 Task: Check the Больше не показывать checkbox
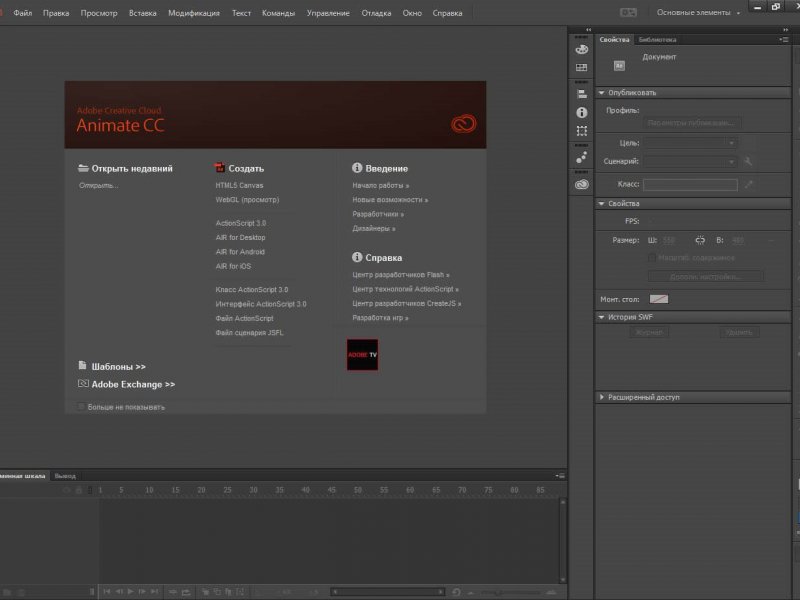pos(81,407)
